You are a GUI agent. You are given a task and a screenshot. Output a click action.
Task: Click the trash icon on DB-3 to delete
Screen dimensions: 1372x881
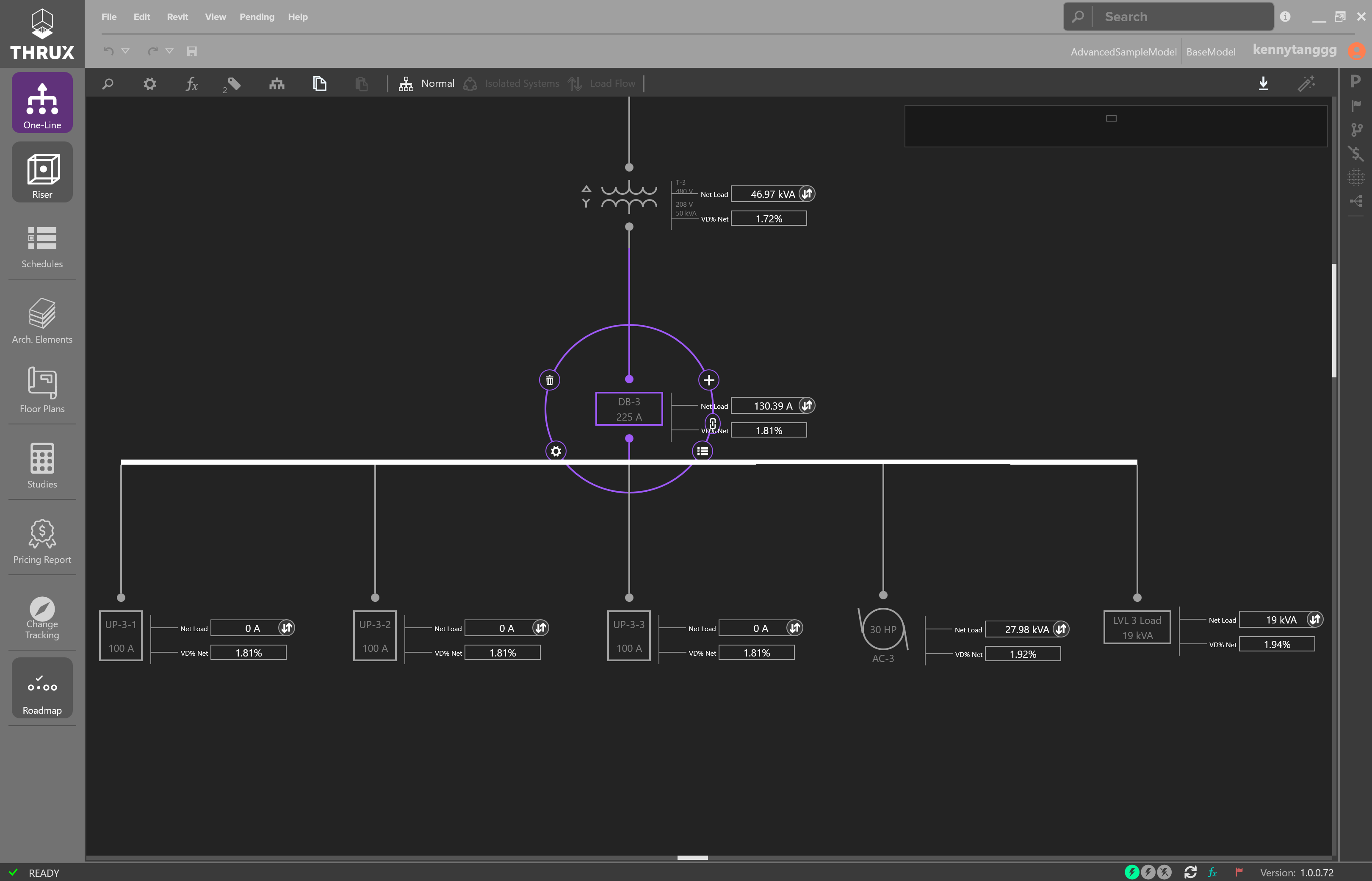550,380
